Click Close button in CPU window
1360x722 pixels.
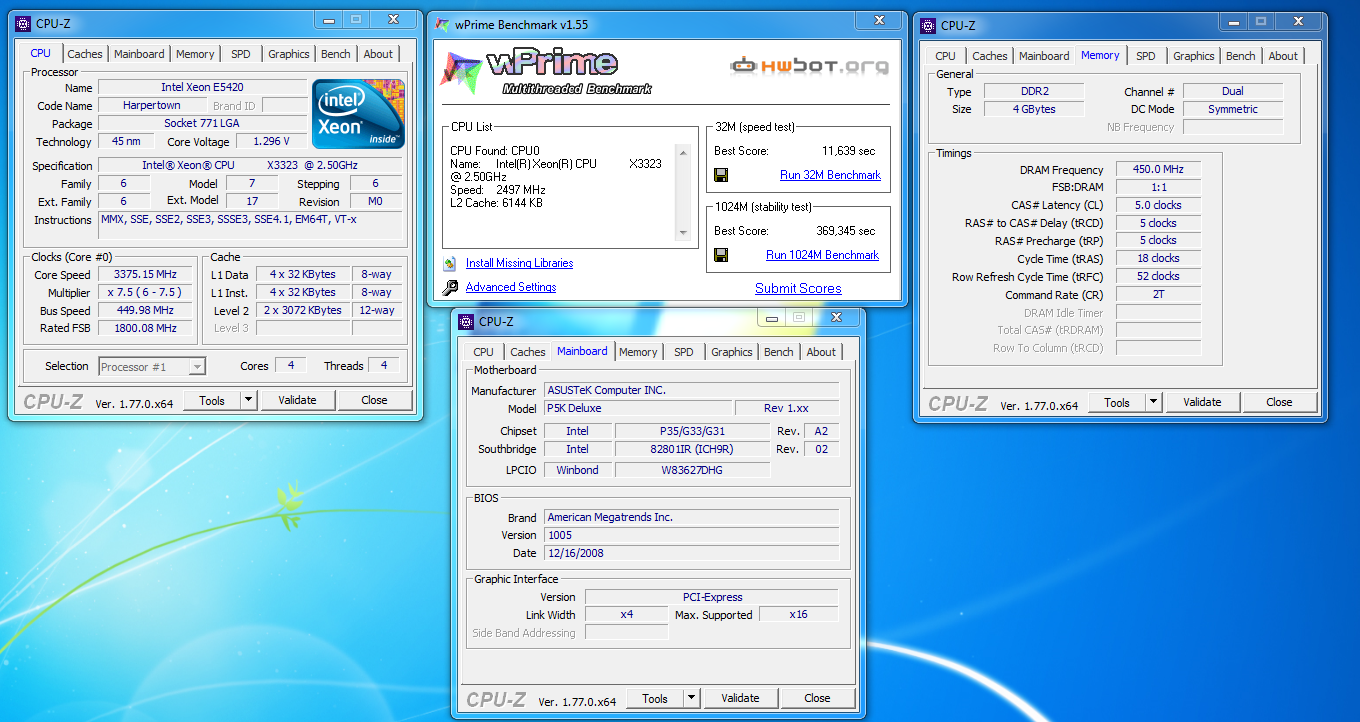[x=374, y=400]
